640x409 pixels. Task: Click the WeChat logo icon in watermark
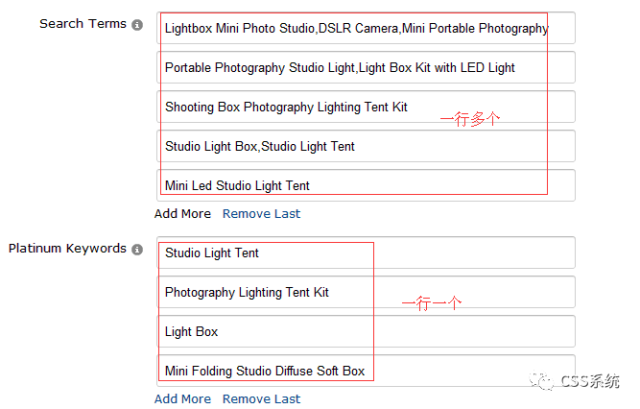tap(540, 381)
